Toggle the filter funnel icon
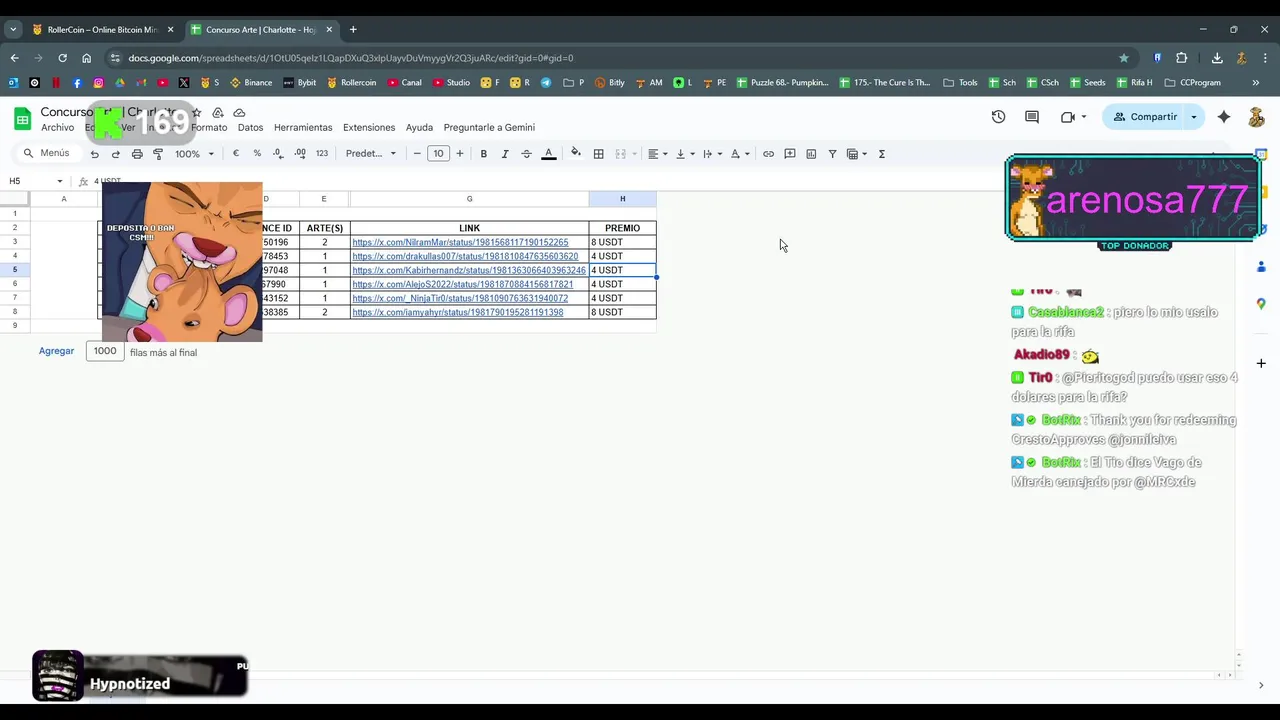 click(x=832, y=154)
